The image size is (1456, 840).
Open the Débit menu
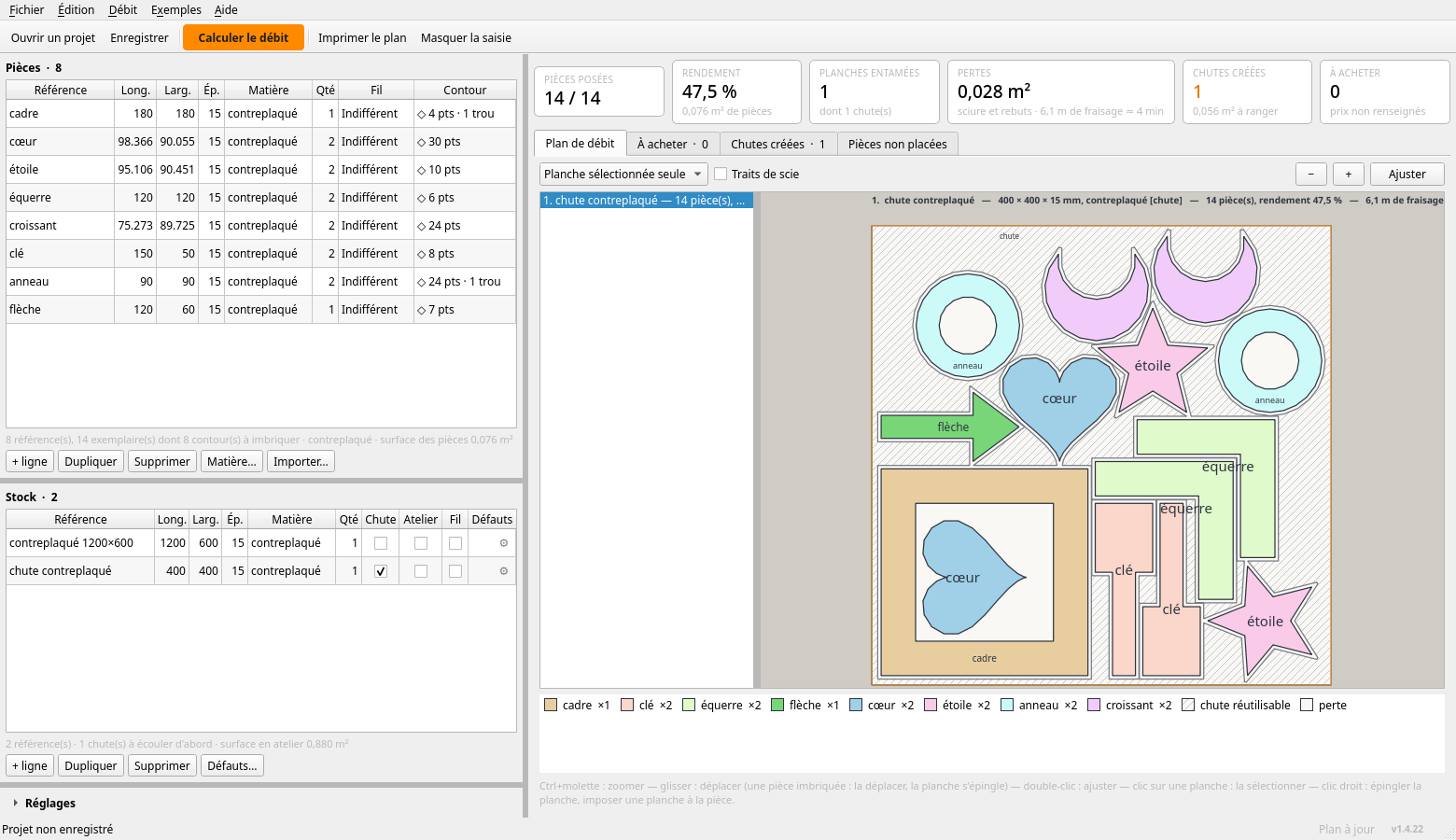(x=122, y=10)
